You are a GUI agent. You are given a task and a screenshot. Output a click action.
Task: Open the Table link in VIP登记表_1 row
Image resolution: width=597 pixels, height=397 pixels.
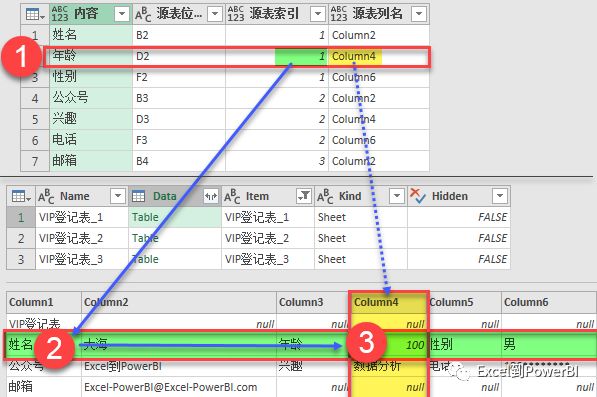[x=145, y=217]
